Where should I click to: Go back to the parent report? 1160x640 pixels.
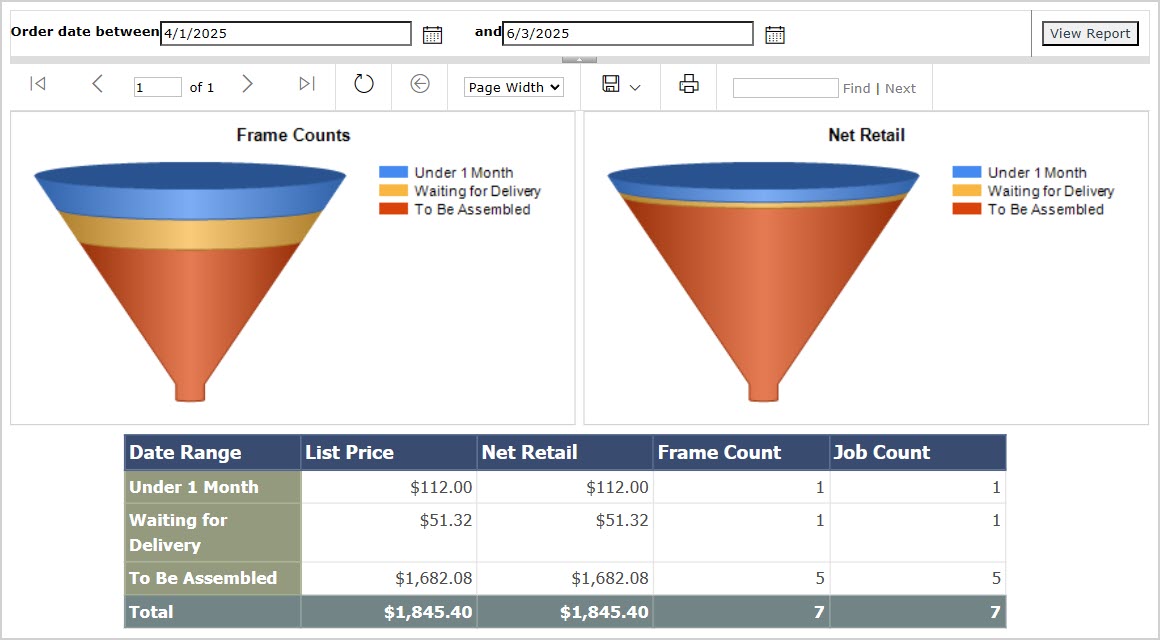pyautogui.click(x=419, y=86)
